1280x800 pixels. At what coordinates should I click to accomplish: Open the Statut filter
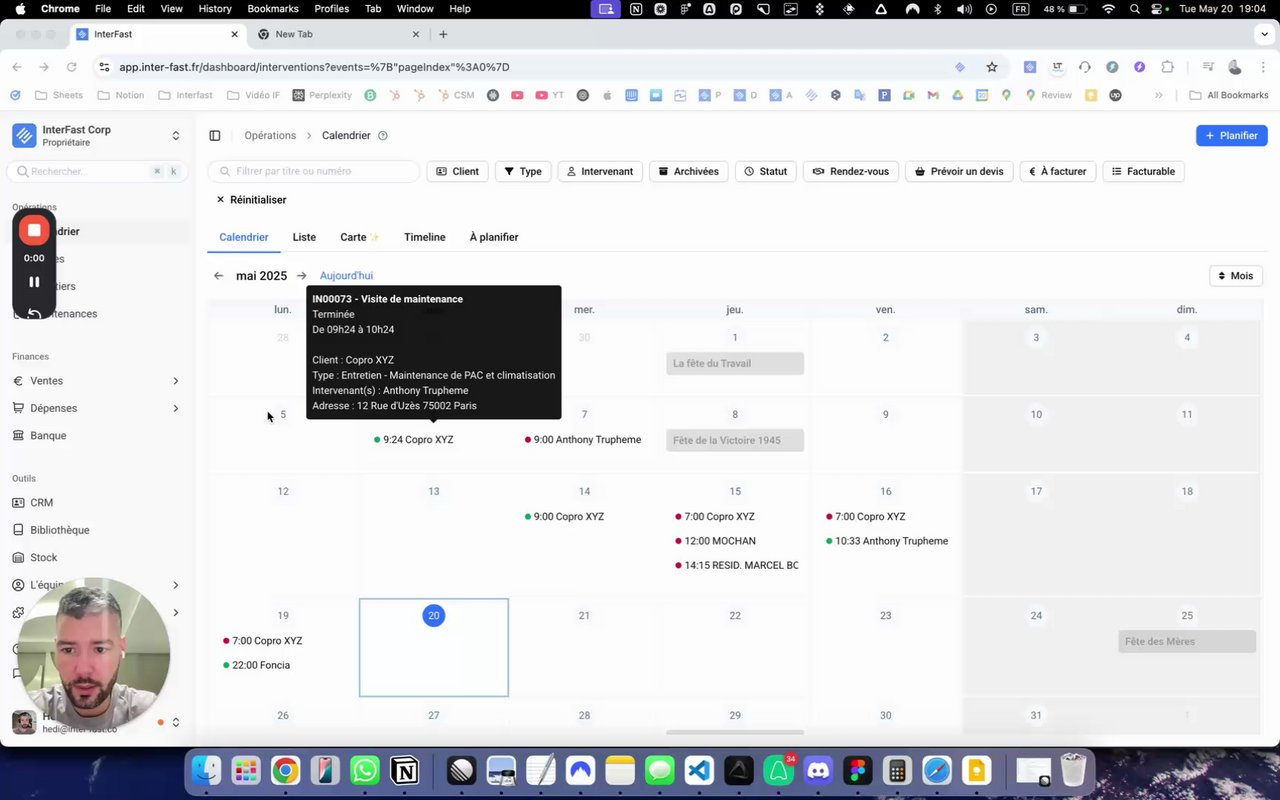pos(765,171)
